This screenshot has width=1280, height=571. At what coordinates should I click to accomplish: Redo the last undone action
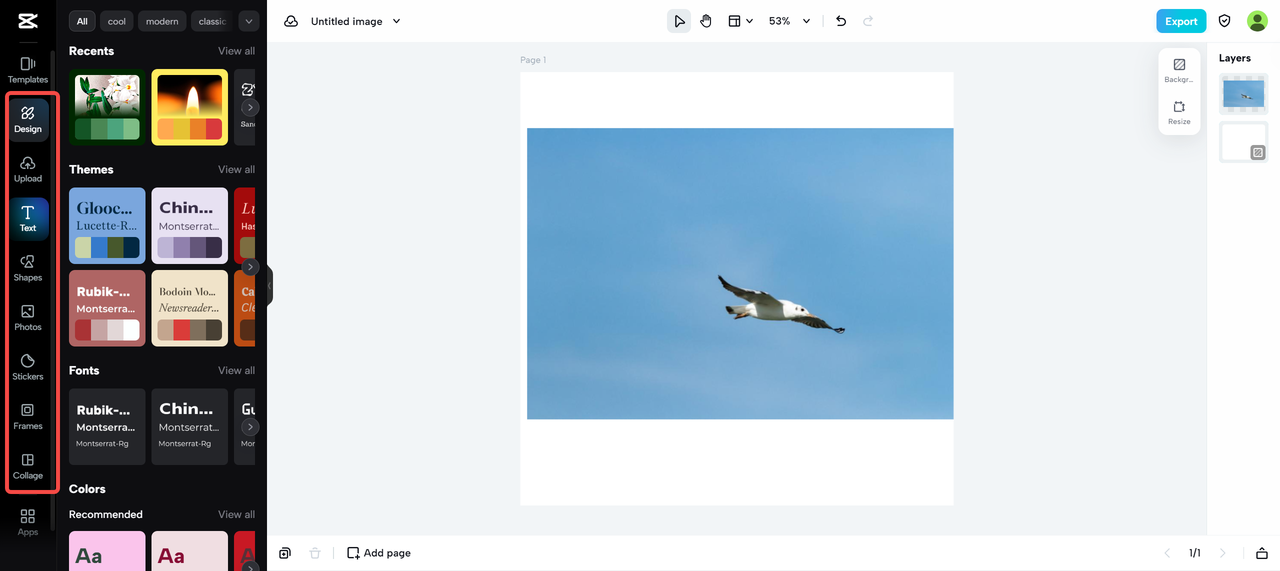point(868,21)
